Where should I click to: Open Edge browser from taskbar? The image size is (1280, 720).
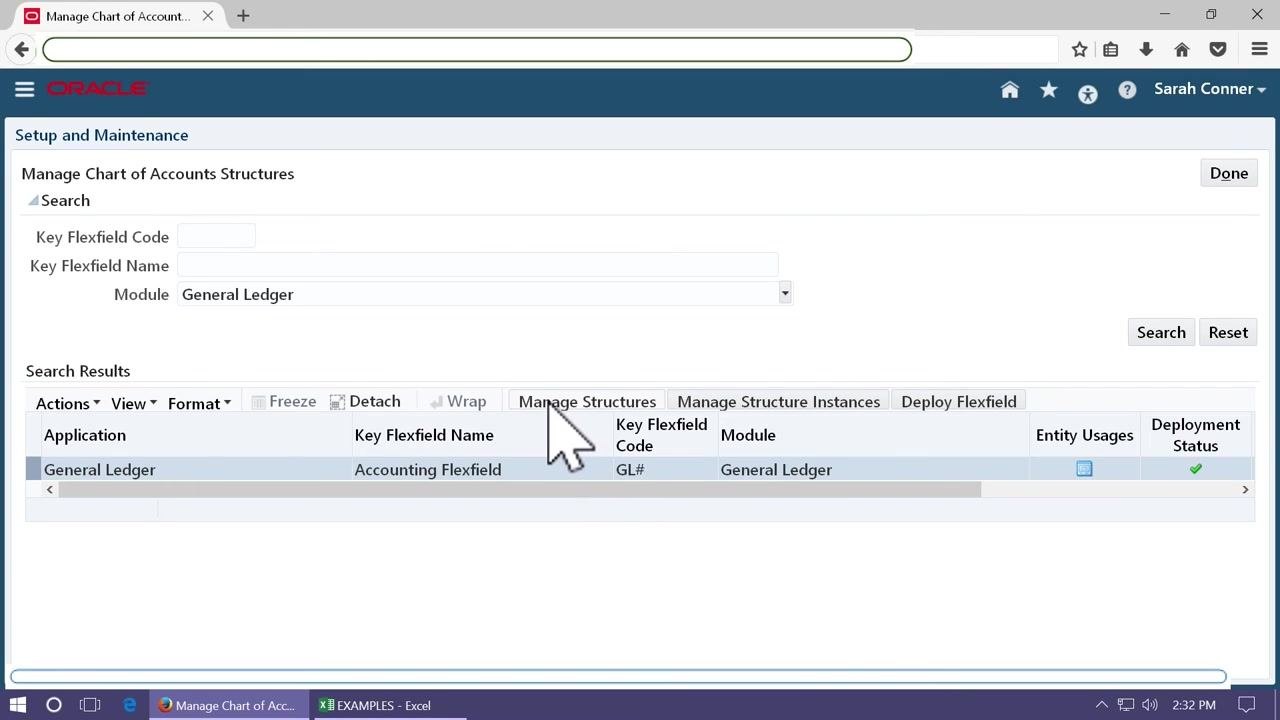(x=130, y=705)
